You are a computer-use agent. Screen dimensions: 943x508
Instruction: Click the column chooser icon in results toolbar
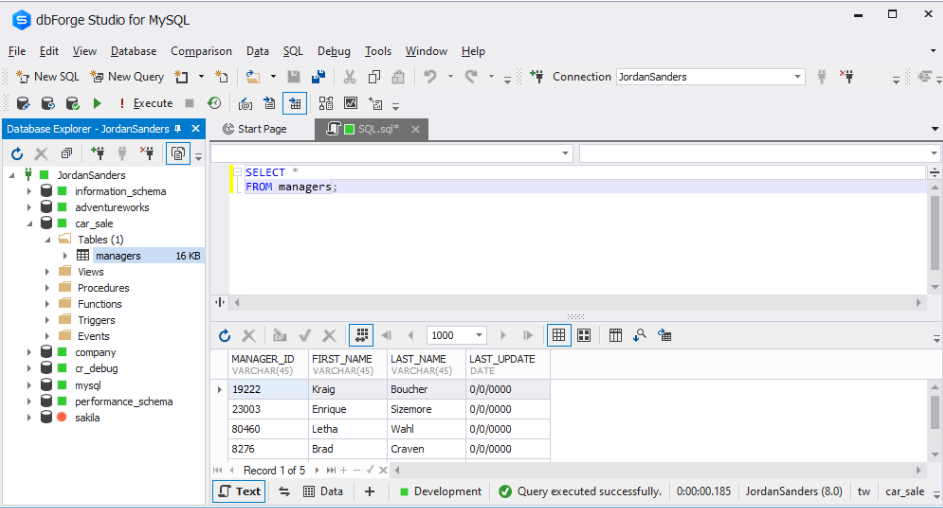coord(615,335)
